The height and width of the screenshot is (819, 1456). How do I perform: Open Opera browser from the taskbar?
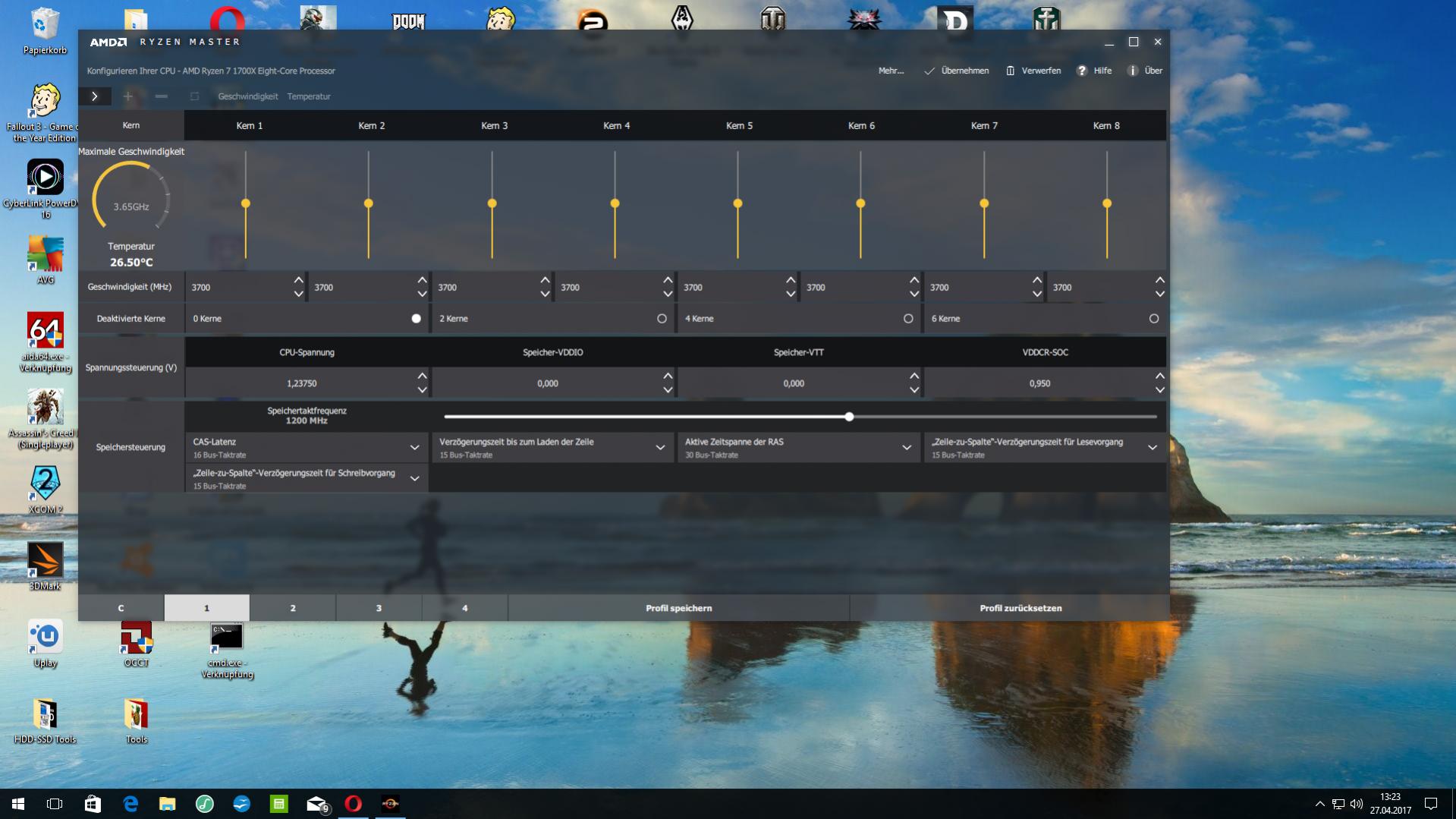click(354, 804)
